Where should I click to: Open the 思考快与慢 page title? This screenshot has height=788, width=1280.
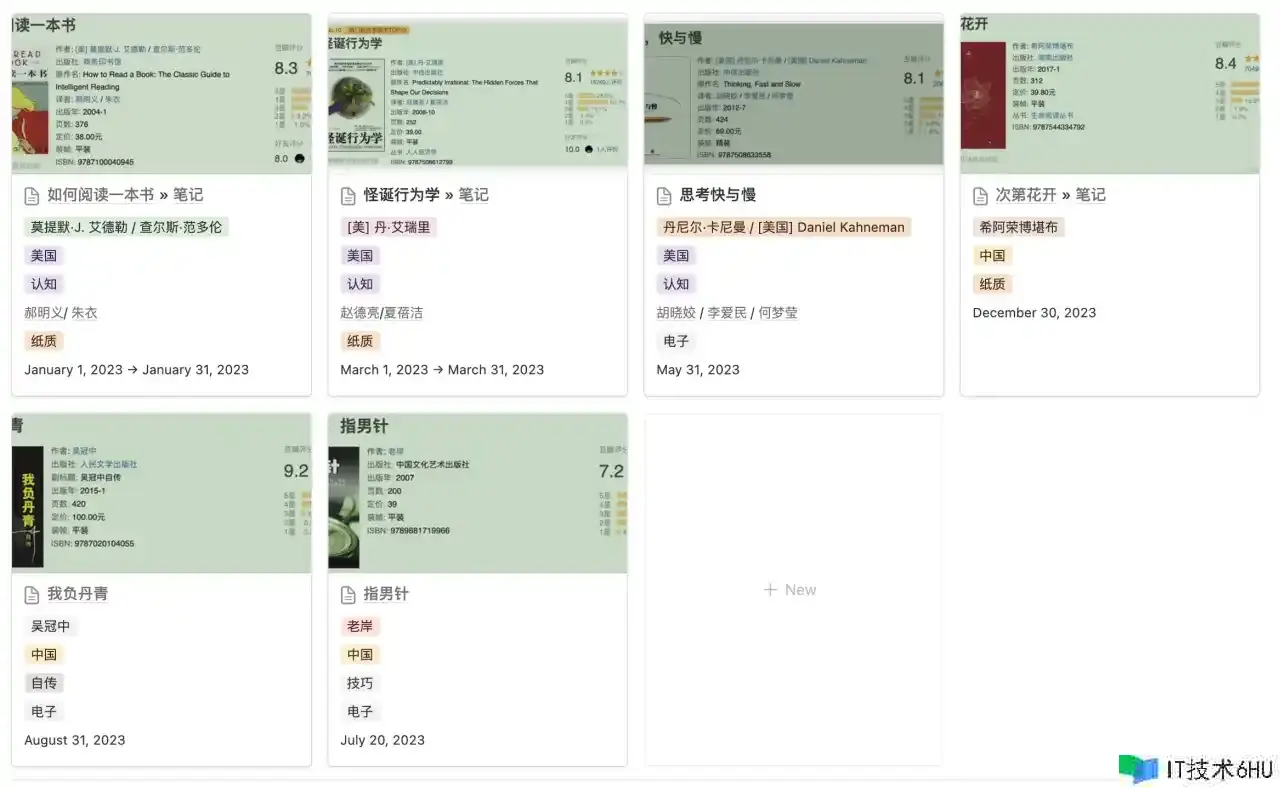[718, 195]
